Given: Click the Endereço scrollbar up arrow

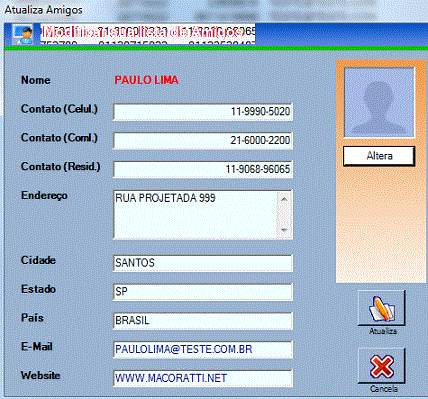Looking at the screenshot, I should coord(284,199).
